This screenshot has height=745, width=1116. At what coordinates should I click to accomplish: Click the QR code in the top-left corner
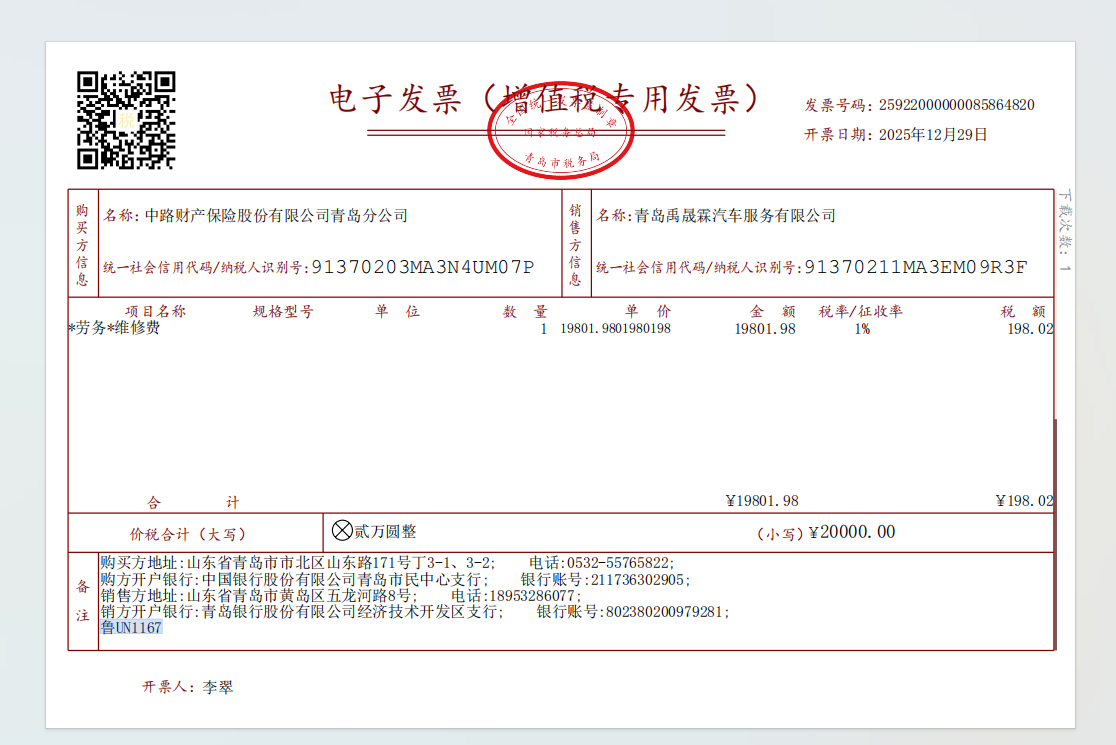tap(126, 120)
